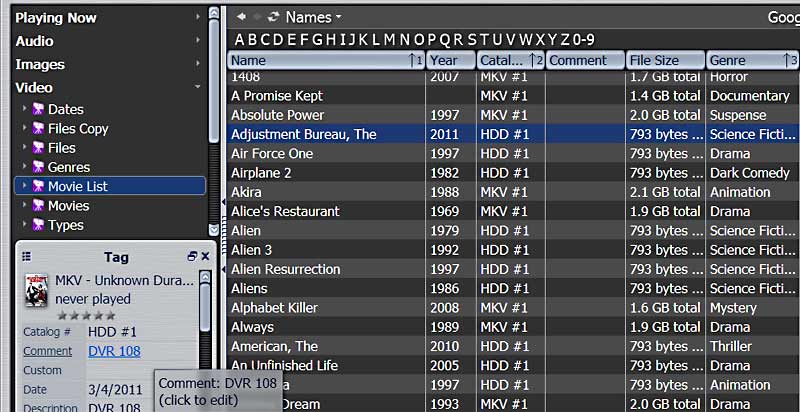The image size is (800, 412).
Task: Expand the Movies tree node arrow
Action: point(25,206)
